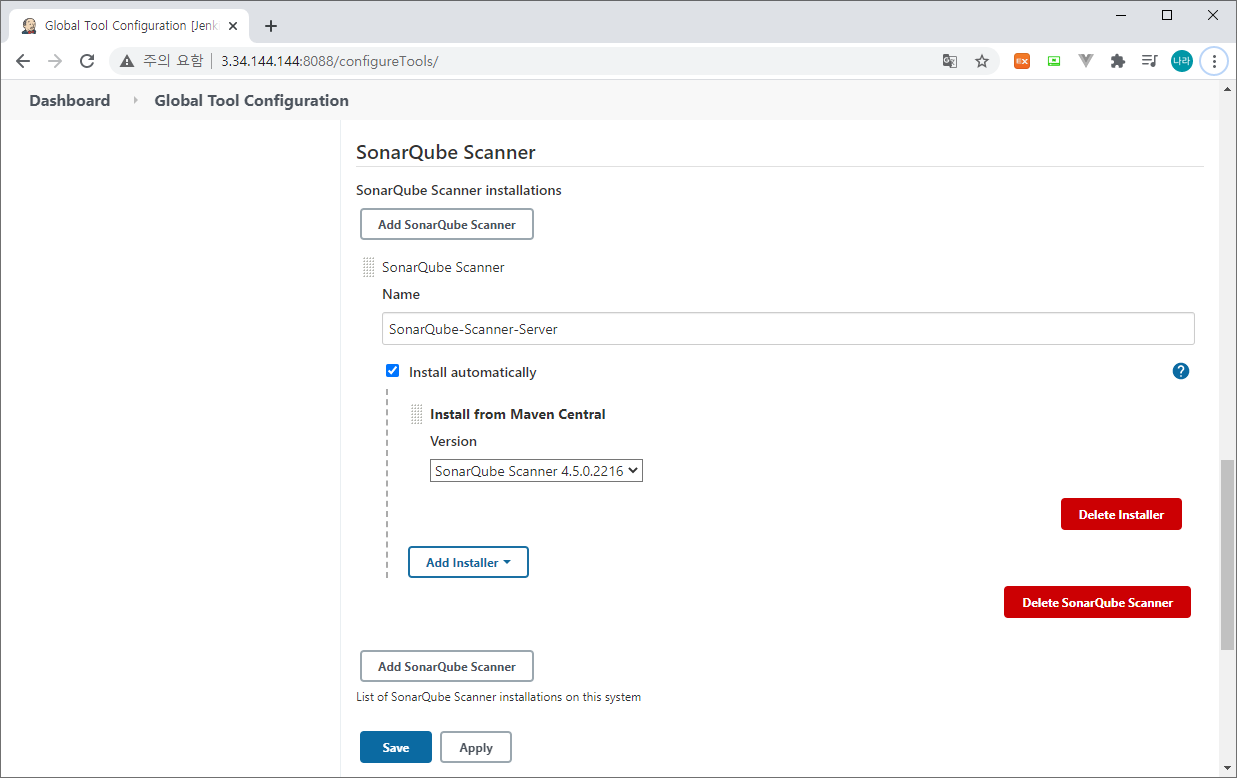Click the browser back arrow

[x=23, y=61]
